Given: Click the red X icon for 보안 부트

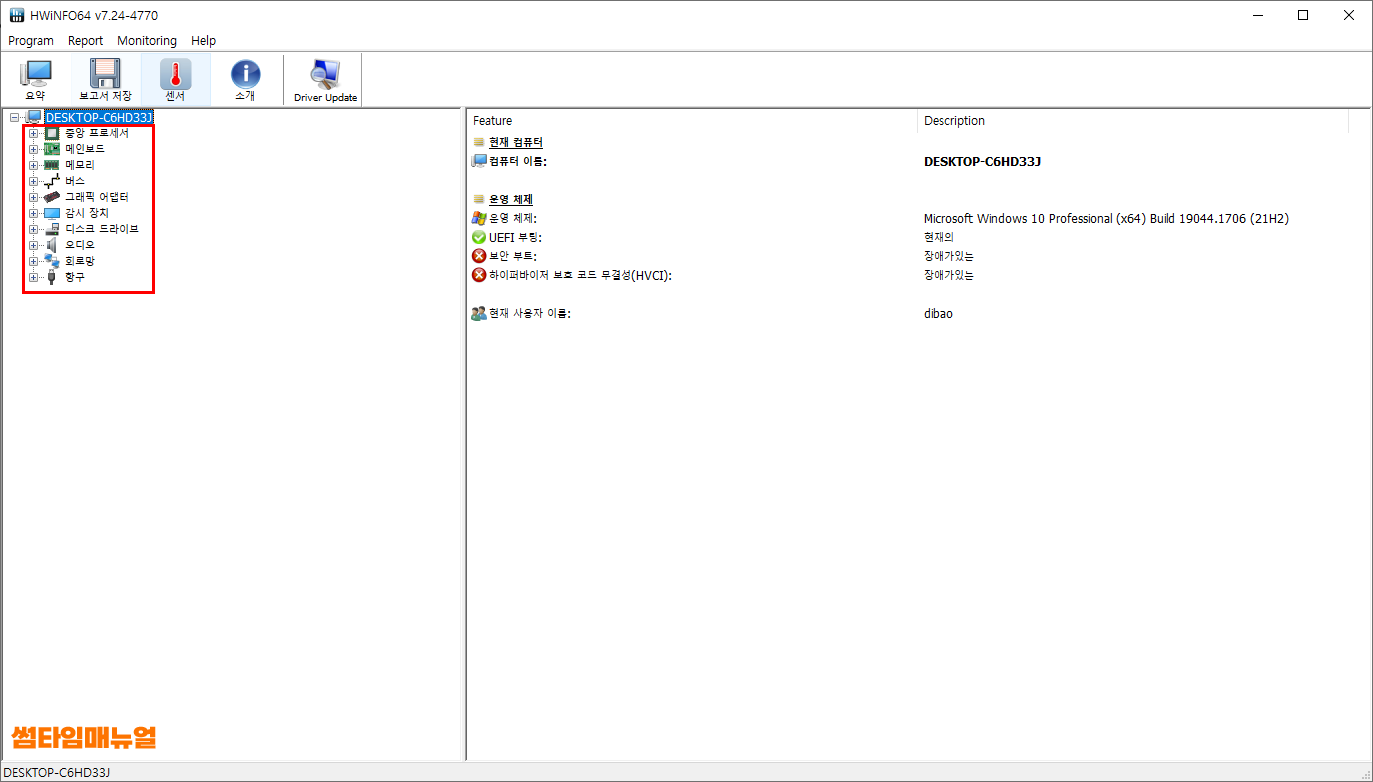Looking at the screenshot, I should pyautogui.click(x=479, y=256).
